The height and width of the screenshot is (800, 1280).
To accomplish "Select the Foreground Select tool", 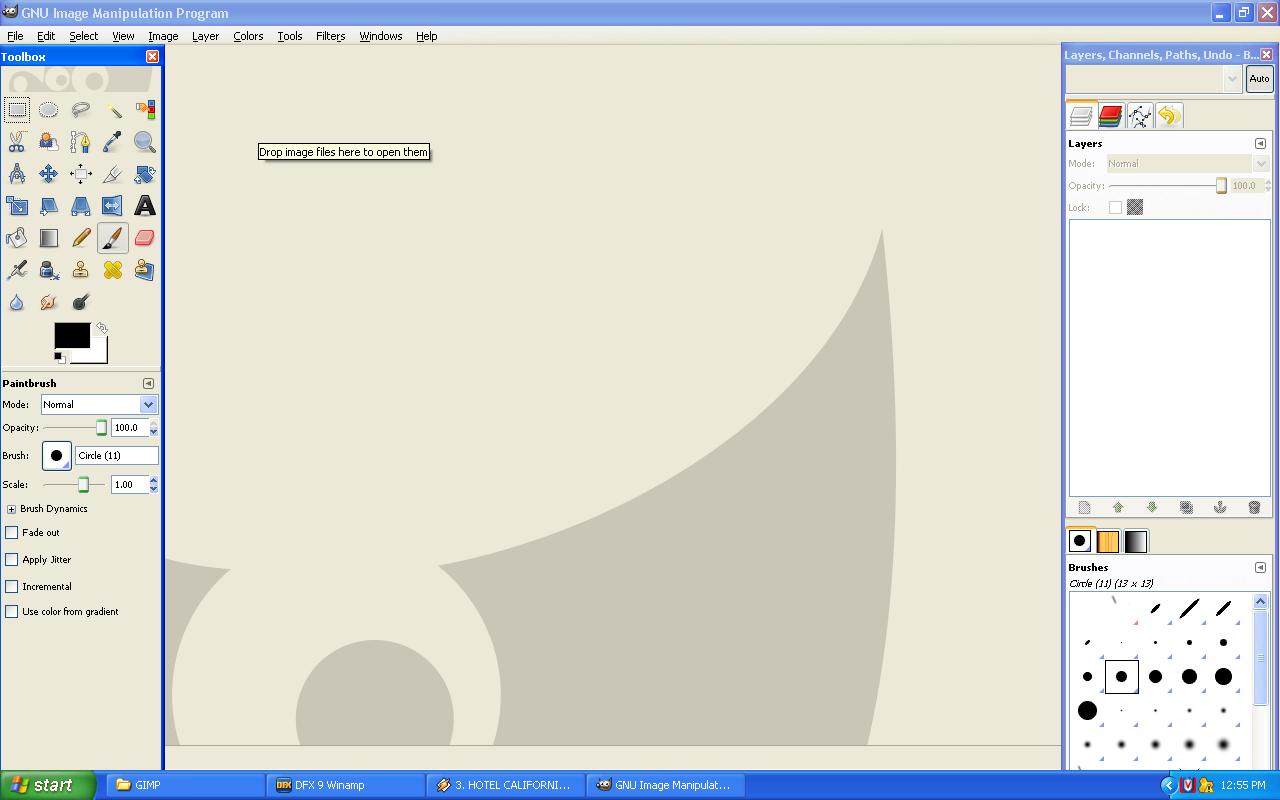I will pyautogui.click(x=49, y=142).
